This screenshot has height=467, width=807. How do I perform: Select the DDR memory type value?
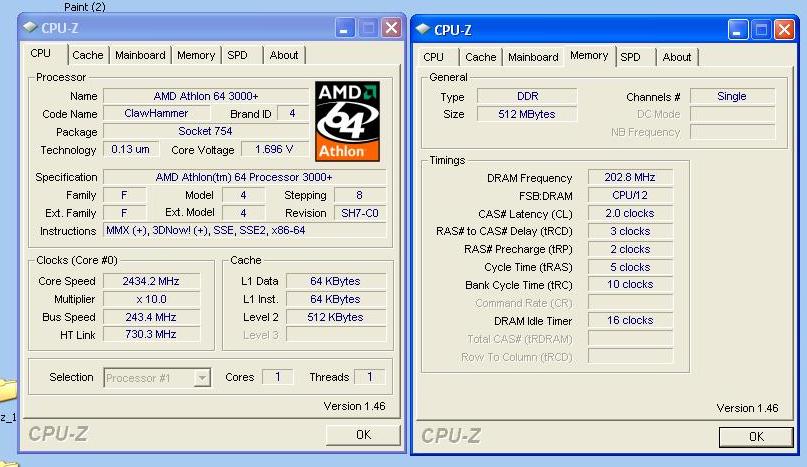coord(527,96)
